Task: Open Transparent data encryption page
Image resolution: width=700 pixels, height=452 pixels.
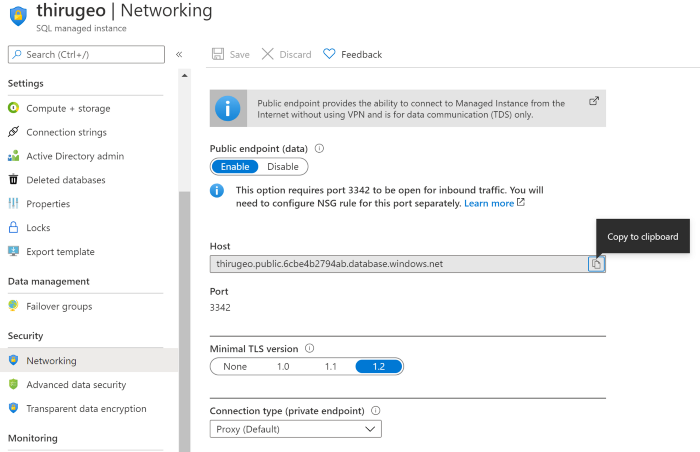Action: tap(86, 409)
